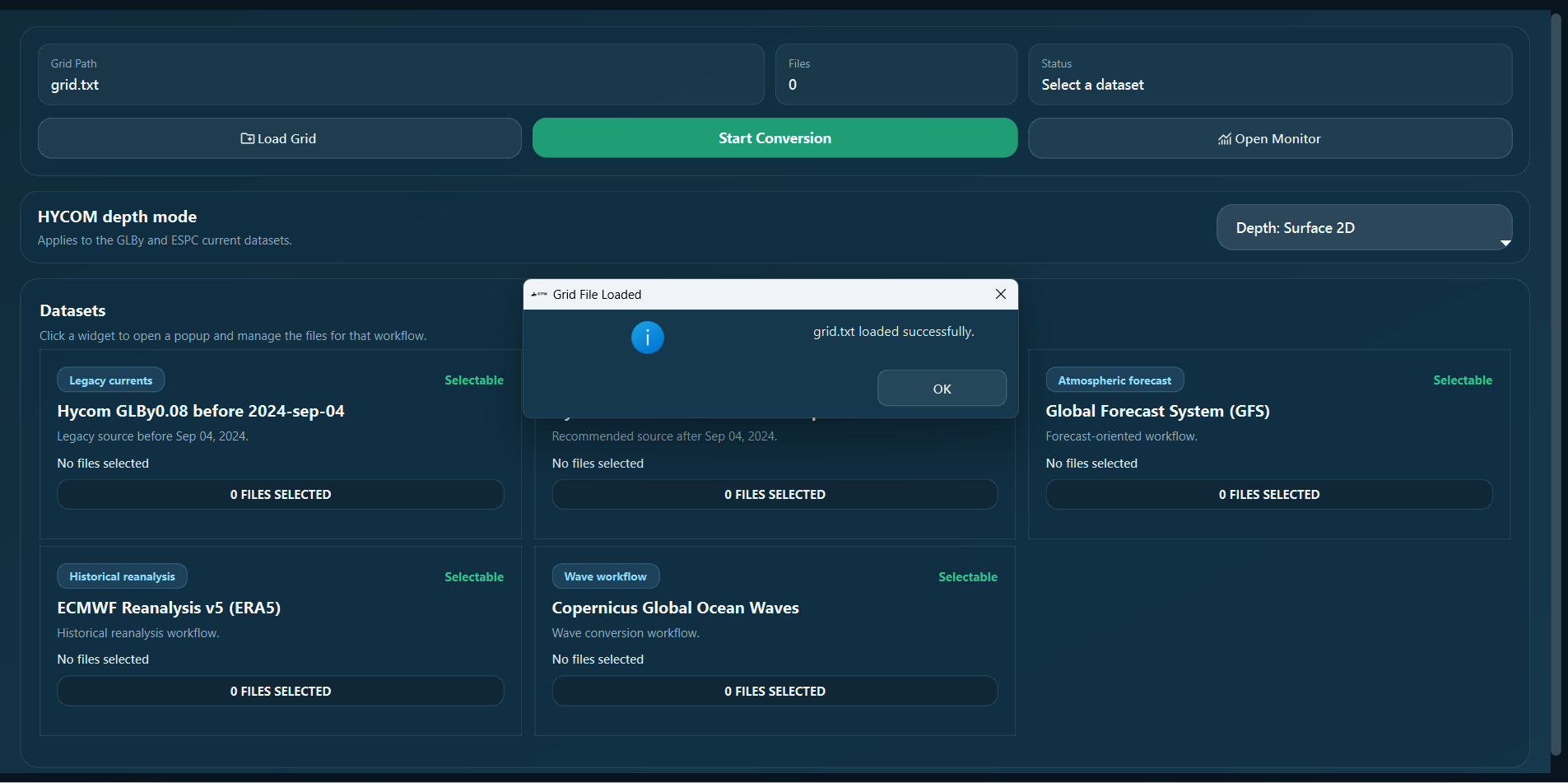
Task: Click the Wave workflow tag
Action: coord(605,576)
